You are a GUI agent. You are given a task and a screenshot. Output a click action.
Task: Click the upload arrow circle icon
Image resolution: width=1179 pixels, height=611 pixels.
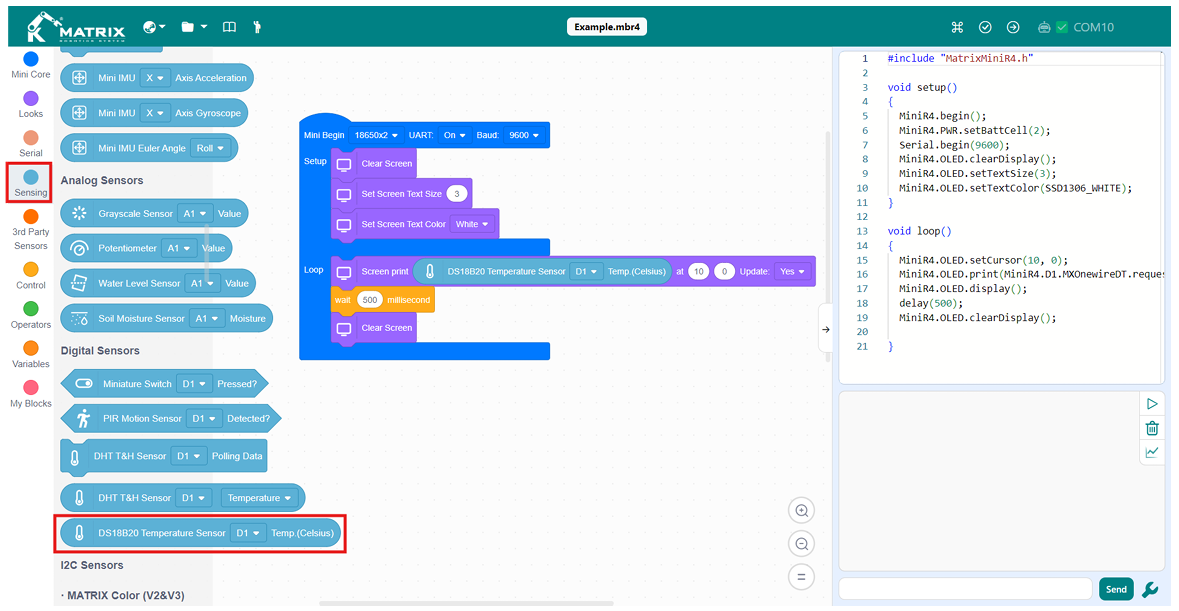[1013, 27]
